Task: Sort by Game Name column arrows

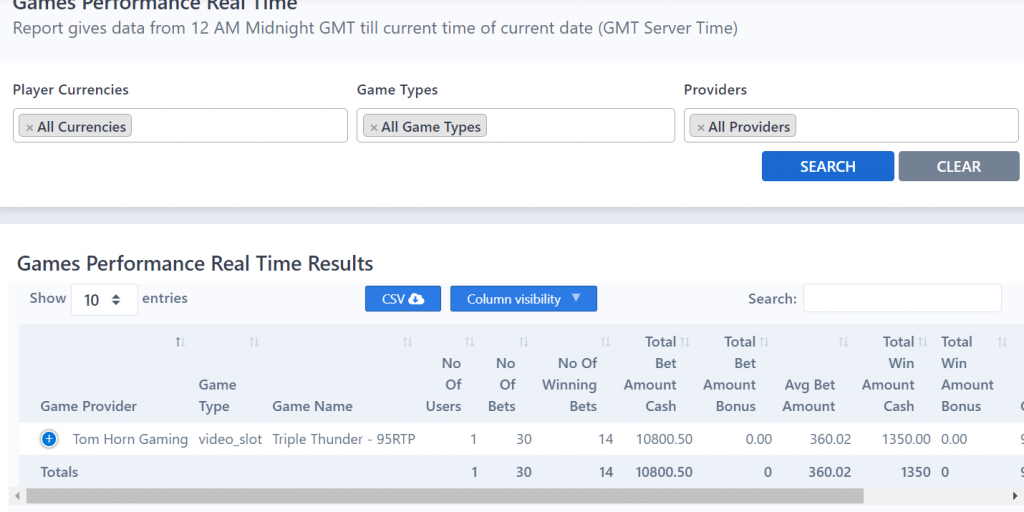Action: point(407,343)
